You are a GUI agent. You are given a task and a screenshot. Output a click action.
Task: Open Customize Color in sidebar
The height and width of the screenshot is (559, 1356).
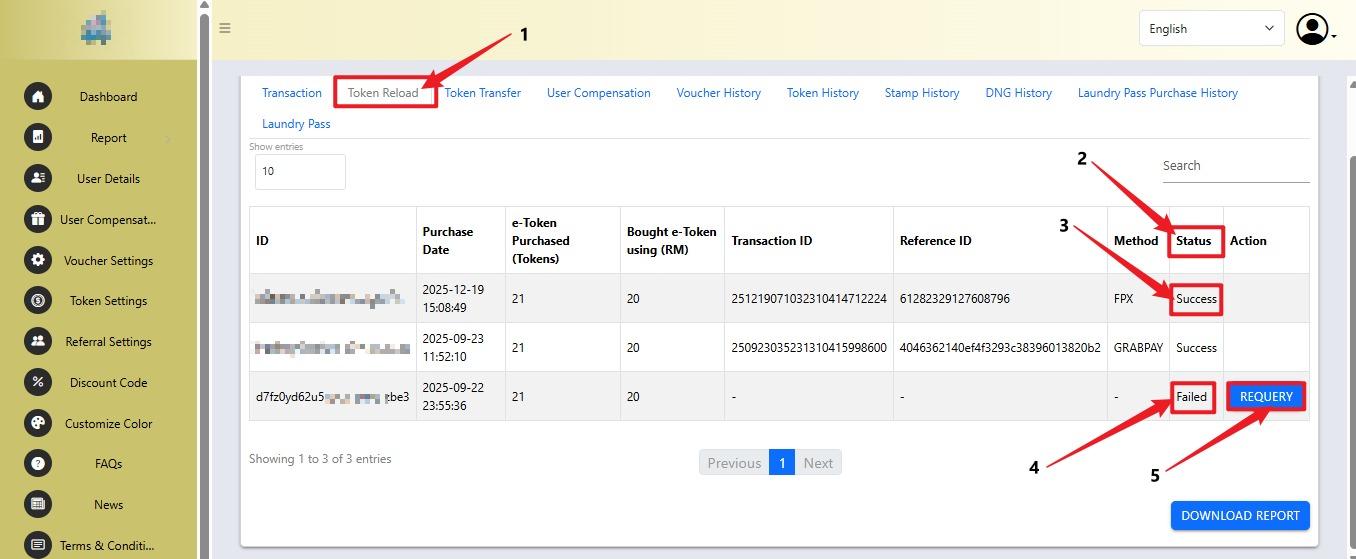pos(108,424)
